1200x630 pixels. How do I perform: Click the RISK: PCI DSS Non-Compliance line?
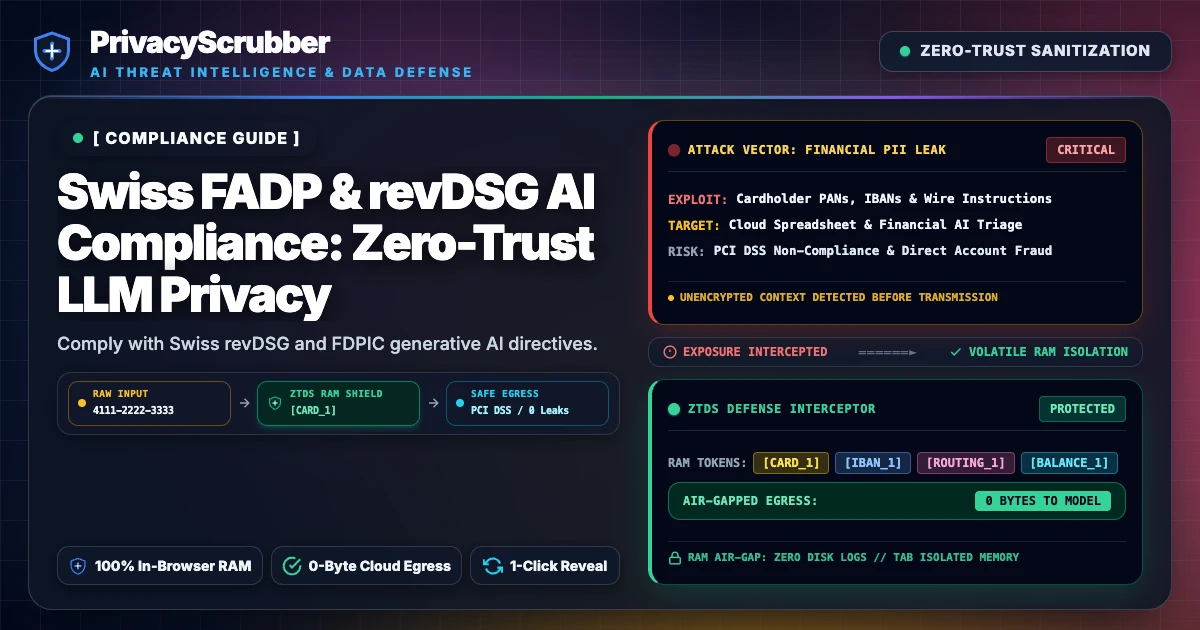860,250
